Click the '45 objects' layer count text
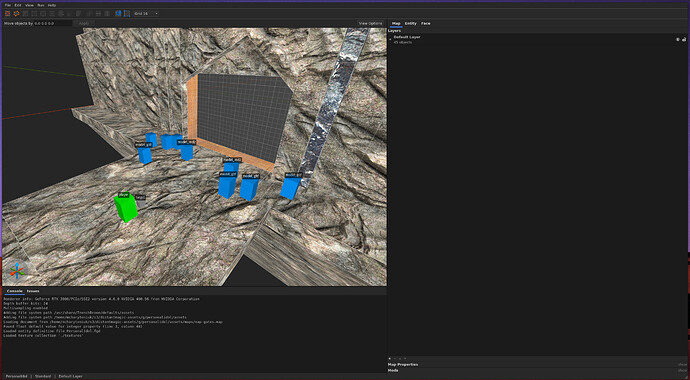Screen dimensions: 690x380 pos(403,42)
